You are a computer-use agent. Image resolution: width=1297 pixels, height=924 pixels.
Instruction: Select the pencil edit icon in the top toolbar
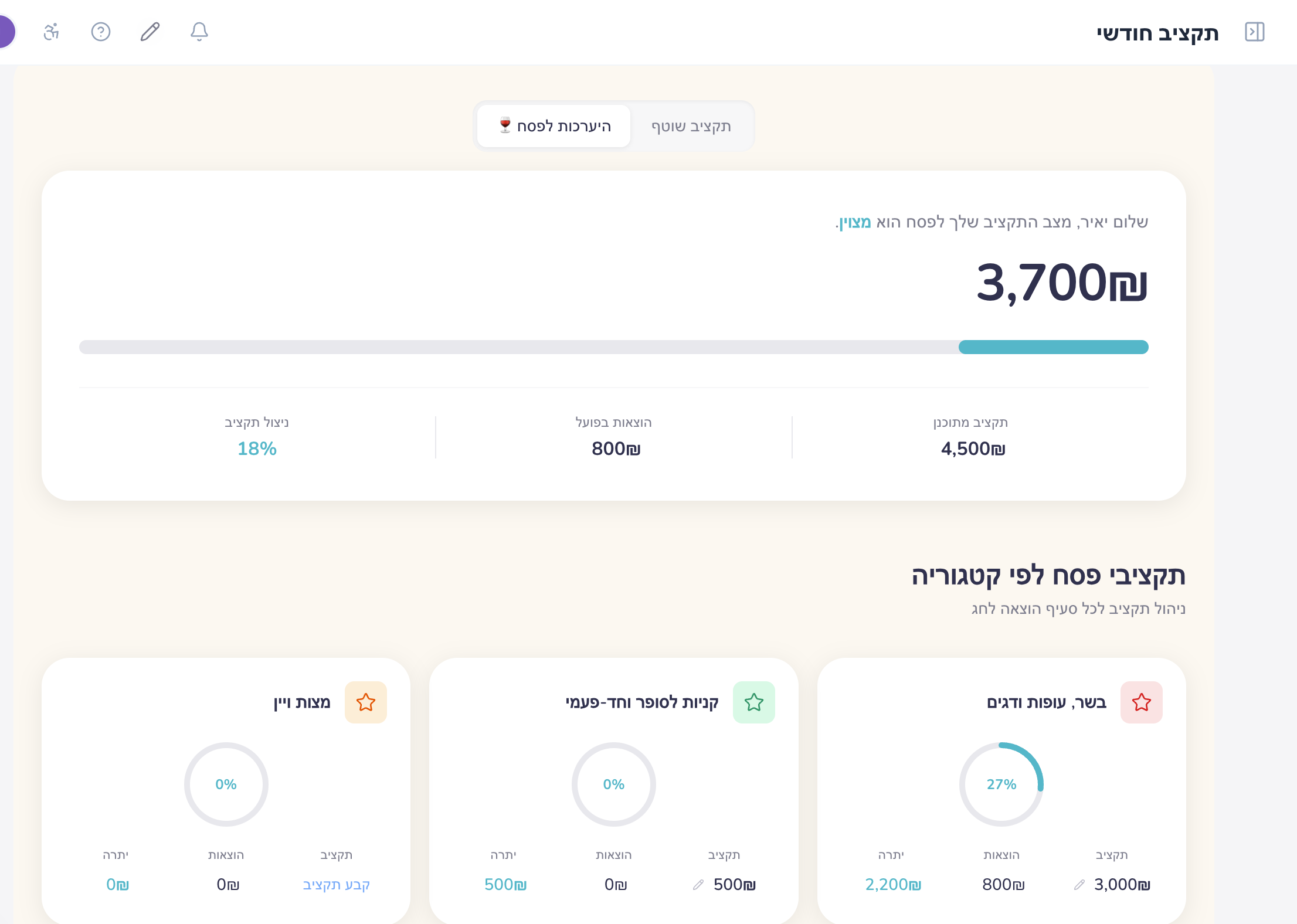point(149,32)
